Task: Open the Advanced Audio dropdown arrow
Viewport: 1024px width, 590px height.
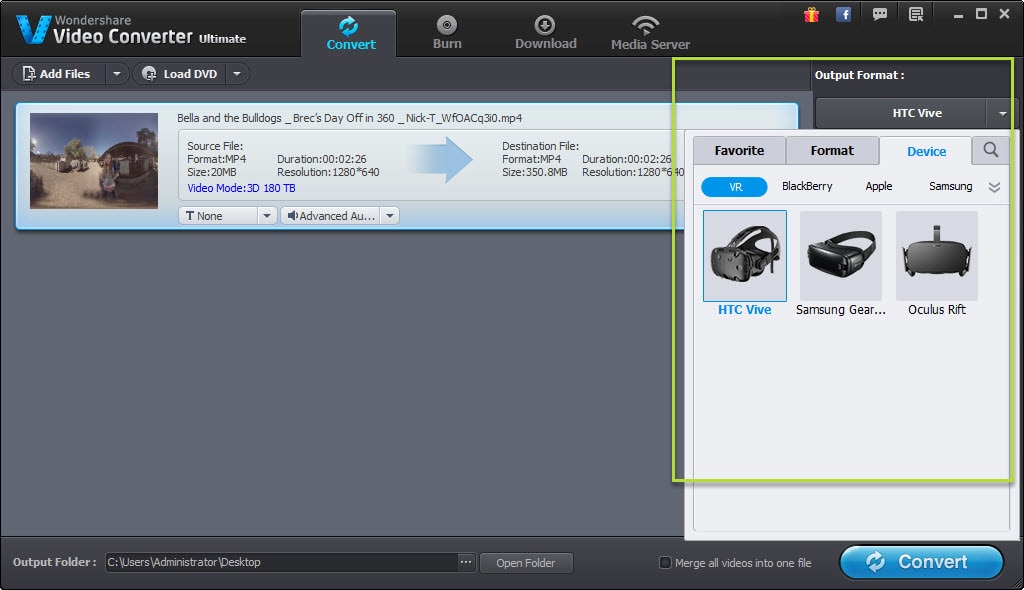Action: 389,216
